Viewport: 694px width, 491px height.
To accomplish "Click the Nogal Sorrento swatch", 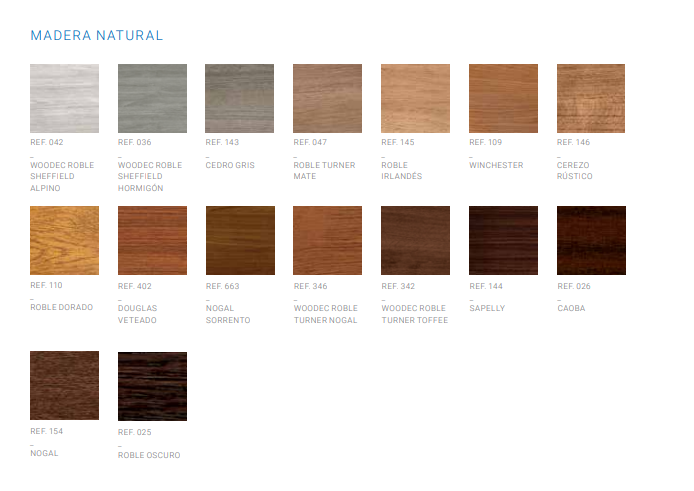I will 240,241.
